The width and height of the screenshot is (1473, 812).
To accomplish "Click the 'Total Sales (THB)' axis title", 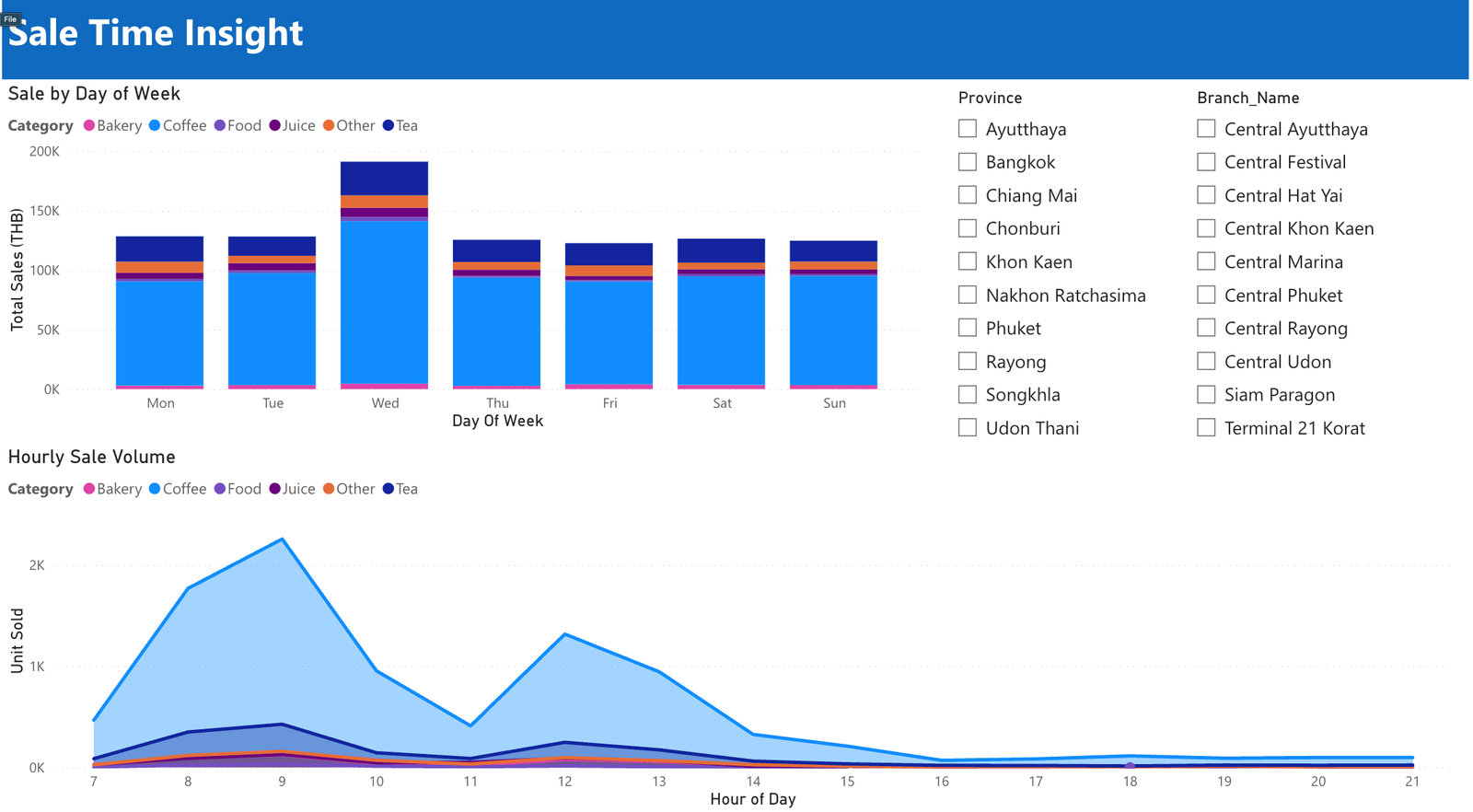I will (x=17, y=270).
